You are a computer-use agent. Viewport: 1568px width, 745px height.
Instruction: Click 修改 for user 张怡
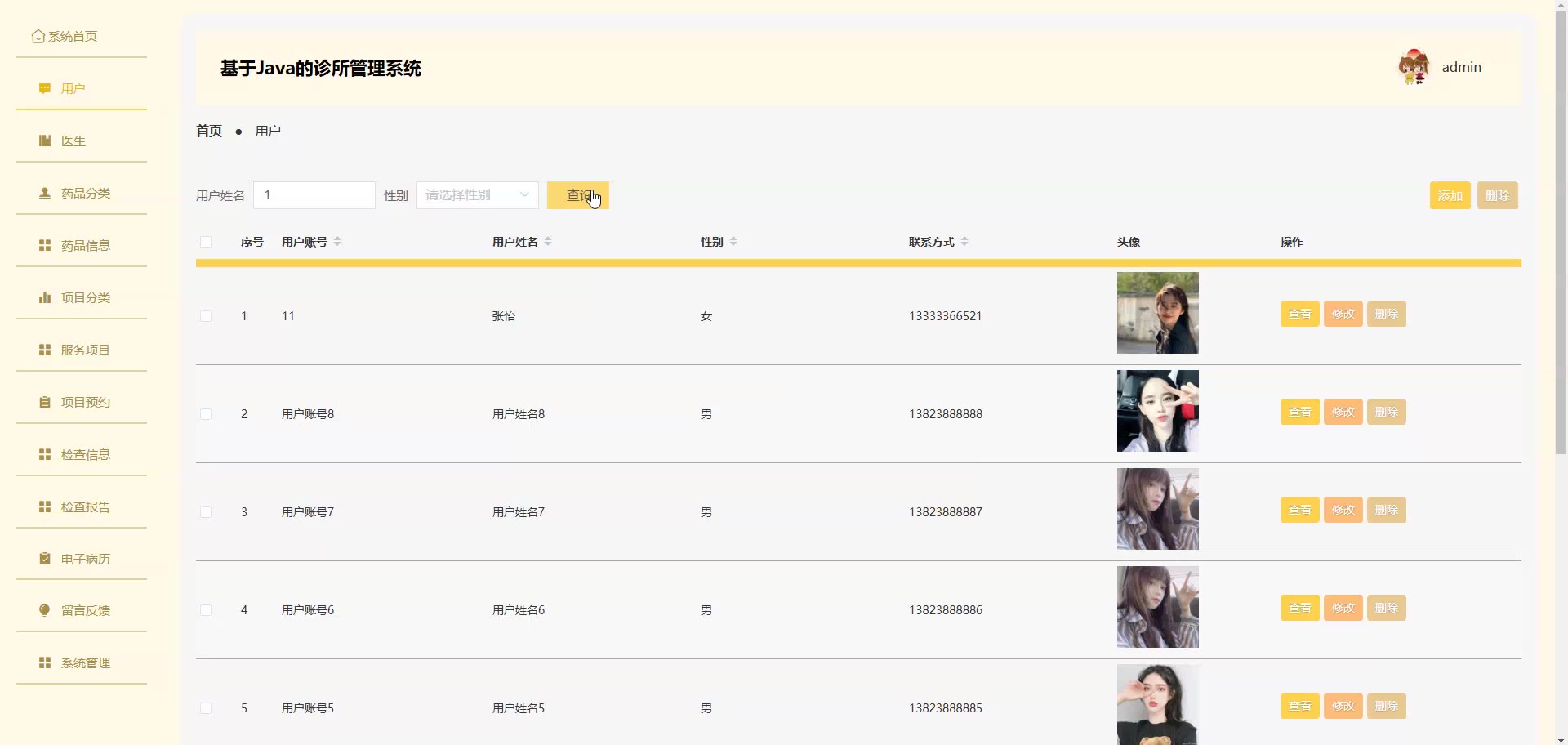point(1343,314)
